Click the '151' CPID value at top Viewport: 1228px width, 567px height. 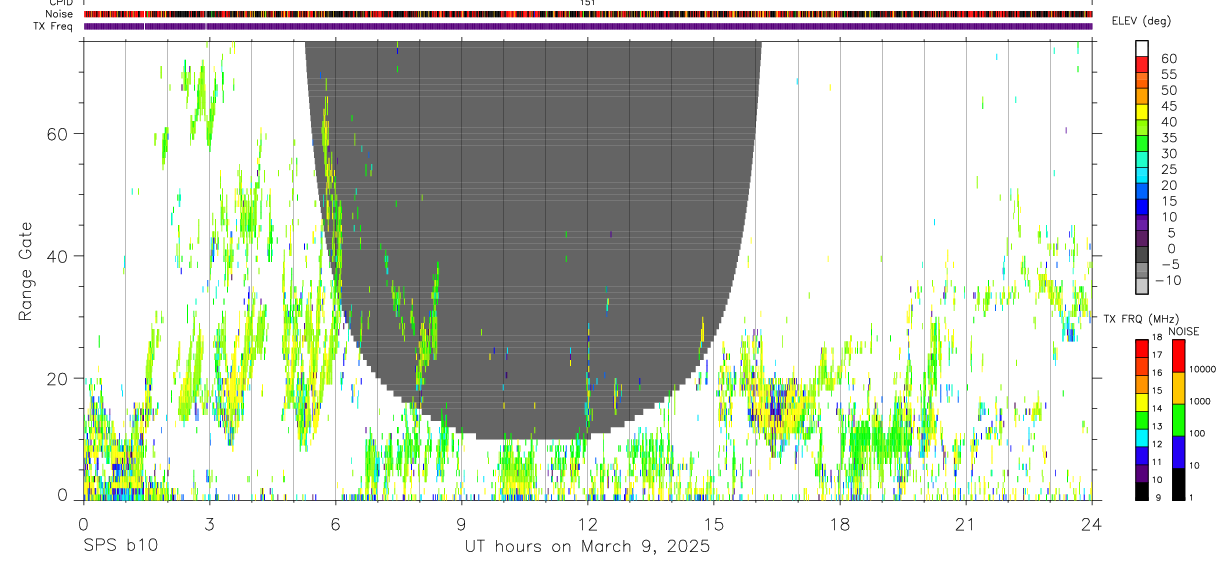click(x=587, y=3)
